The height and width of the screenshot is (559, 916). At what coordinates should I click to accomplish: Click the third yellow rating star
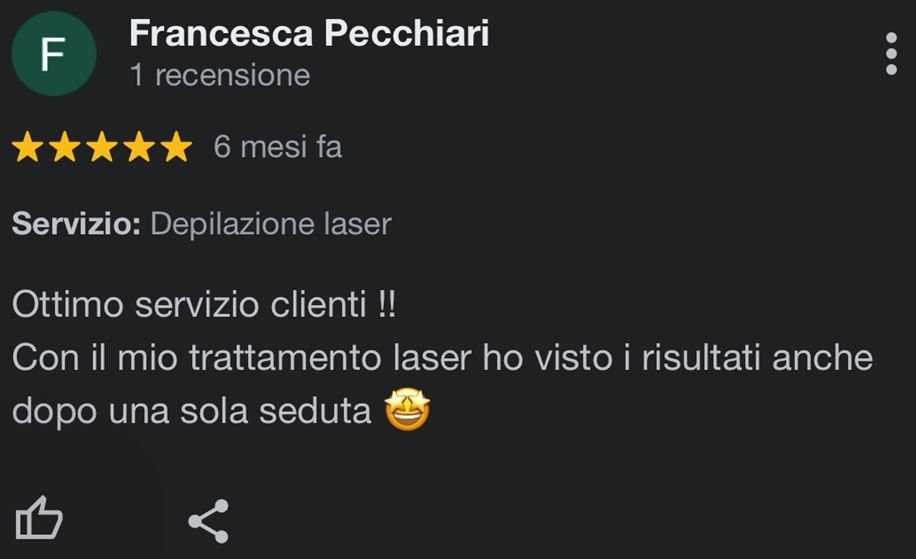tap(102, 147)
